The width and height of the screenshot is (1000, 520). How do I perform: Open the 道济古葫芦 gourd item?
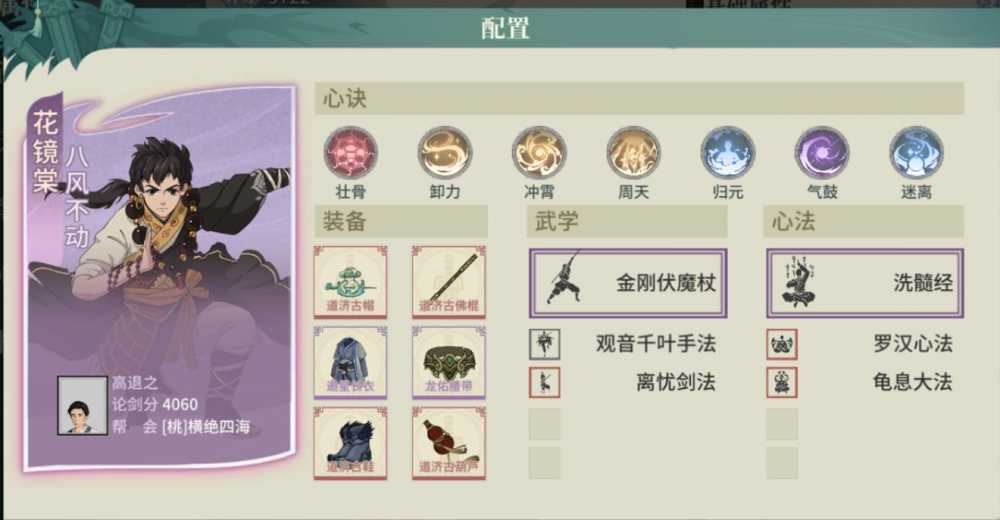pyautogui.click(x=449, y=443)
